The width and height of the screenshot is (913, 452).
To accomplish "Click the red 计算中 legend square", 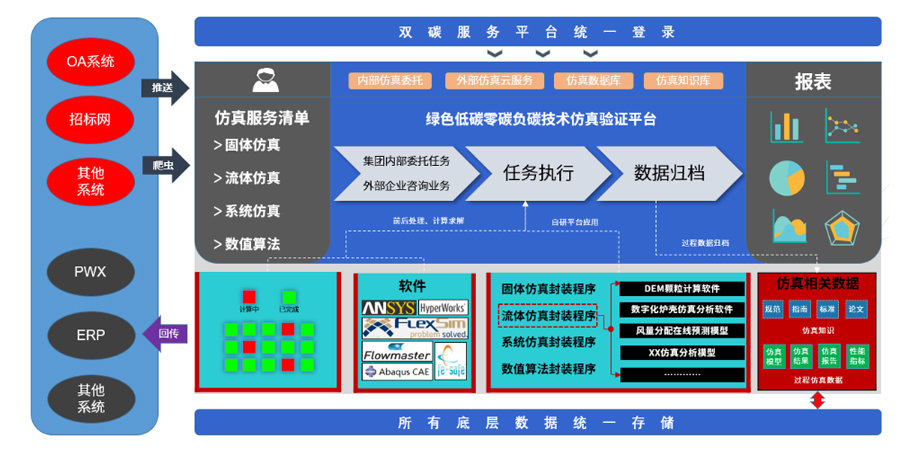I will [x=248, y=296].
